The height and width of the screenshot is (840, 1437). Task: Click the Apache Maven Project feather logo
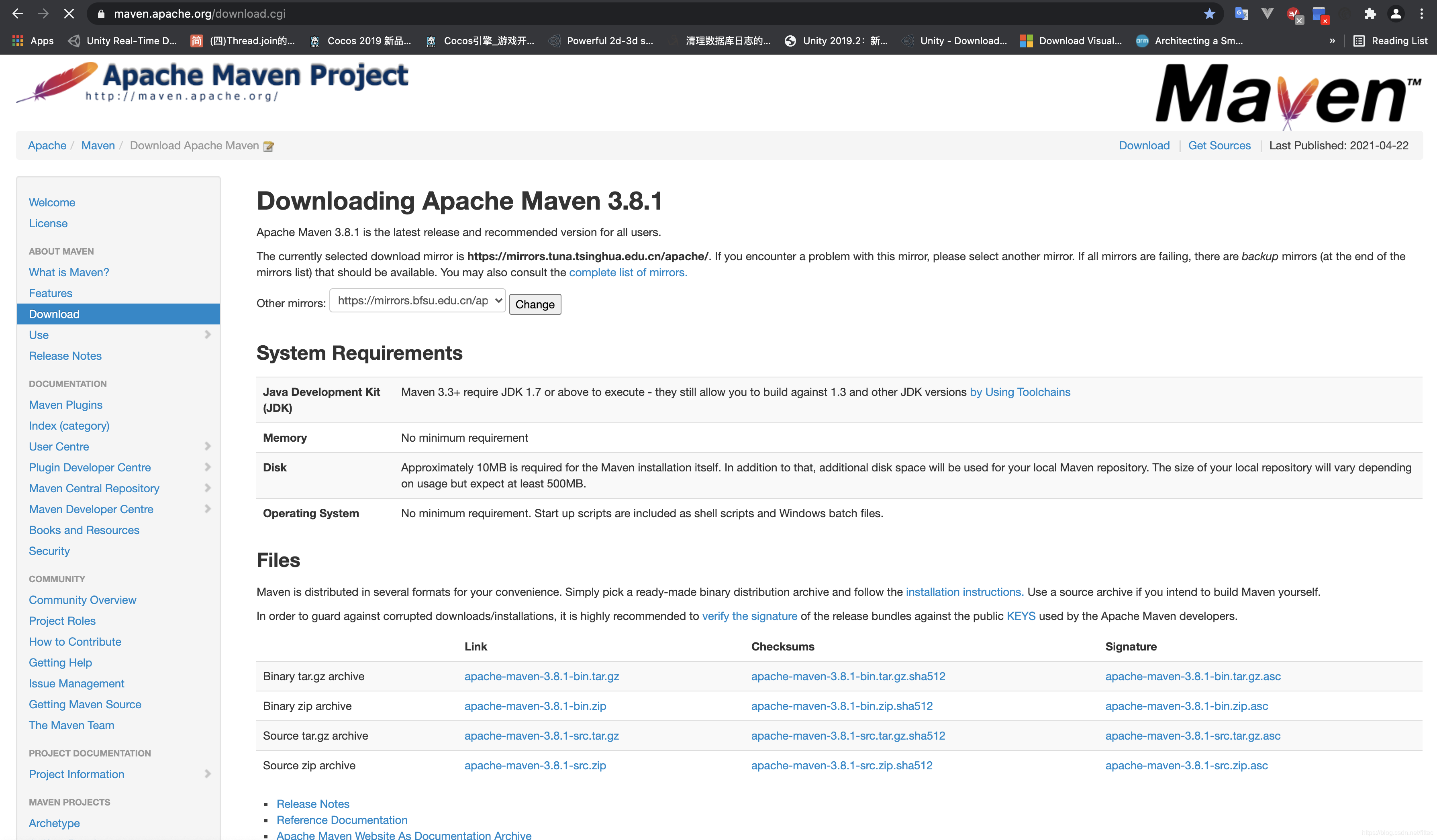[212, 83]
